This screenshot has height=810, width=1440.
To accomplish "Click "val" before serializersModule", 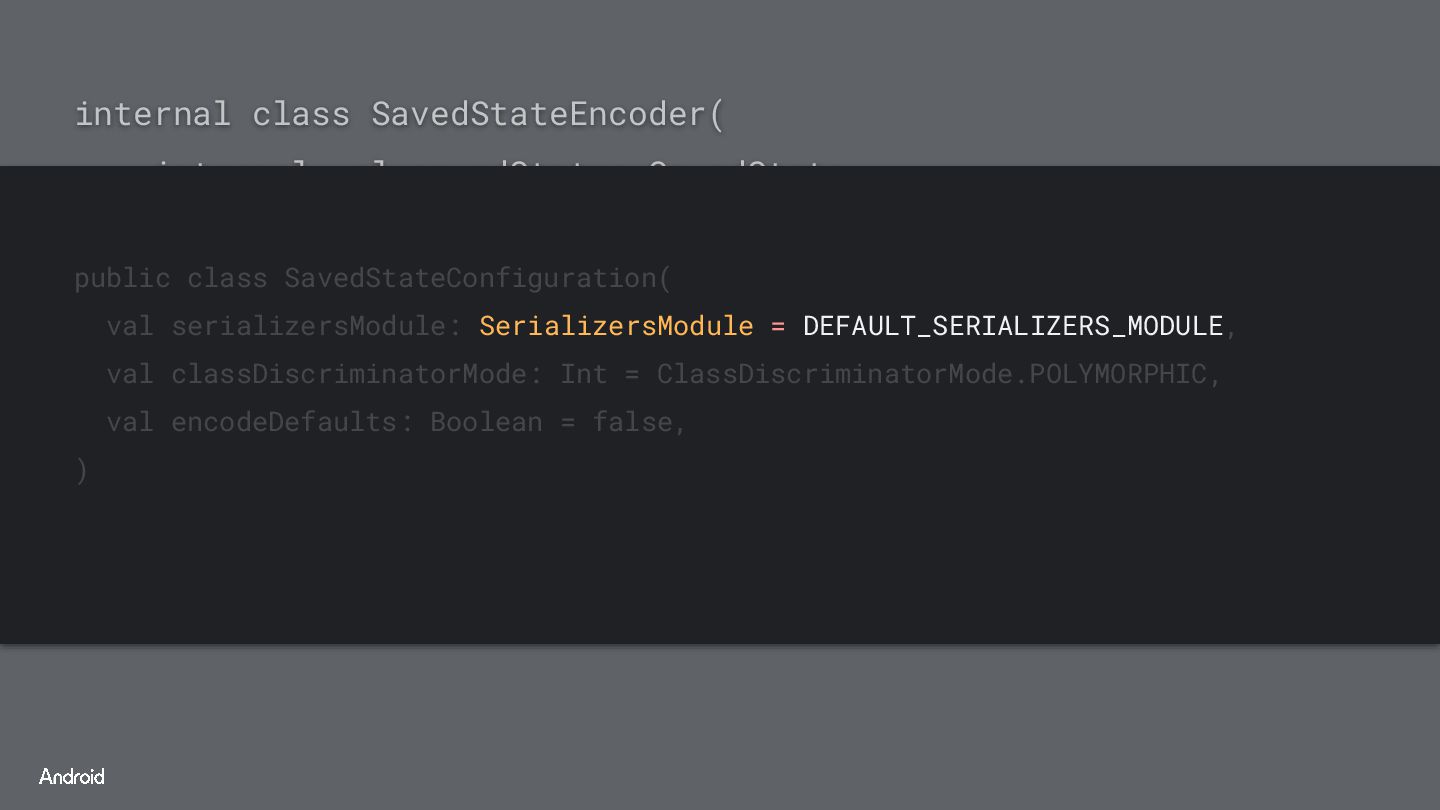I will pyautogui.click(x=130, y=326).
